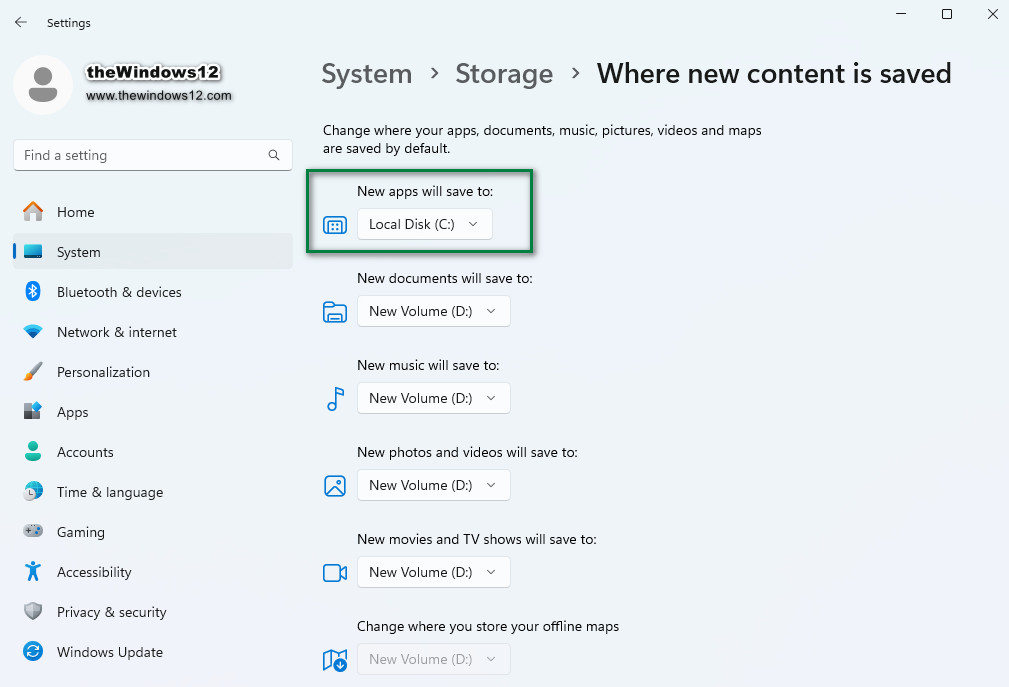Viewport: 1009px width, 687px height.
Task: Click the Accessibility figure icon
Action: (33, 571)
